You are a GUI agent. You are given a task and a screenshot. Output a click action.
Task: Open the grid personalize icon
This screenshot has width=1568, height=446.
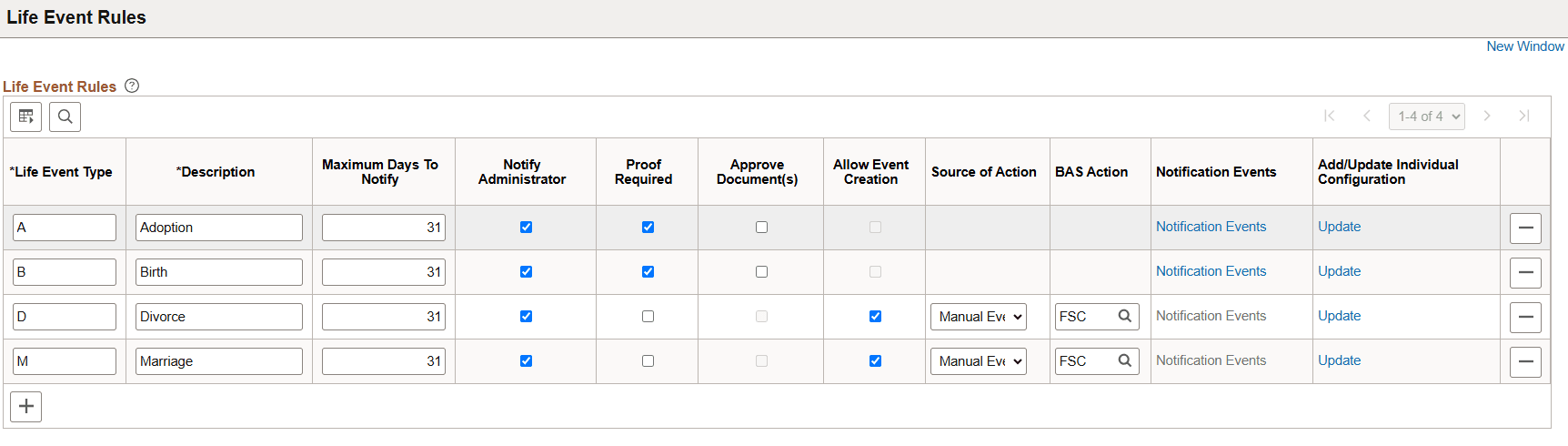[25, 117]
